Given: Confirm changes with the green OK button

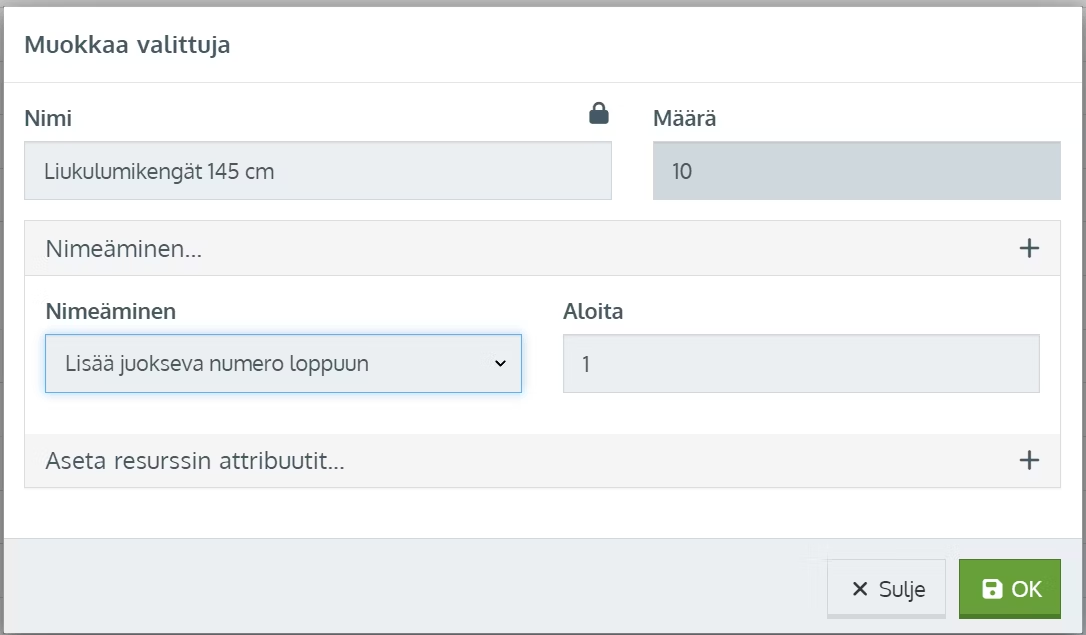Looking at the screenshot, I should pyautogui.click(x=1010, y=589).
